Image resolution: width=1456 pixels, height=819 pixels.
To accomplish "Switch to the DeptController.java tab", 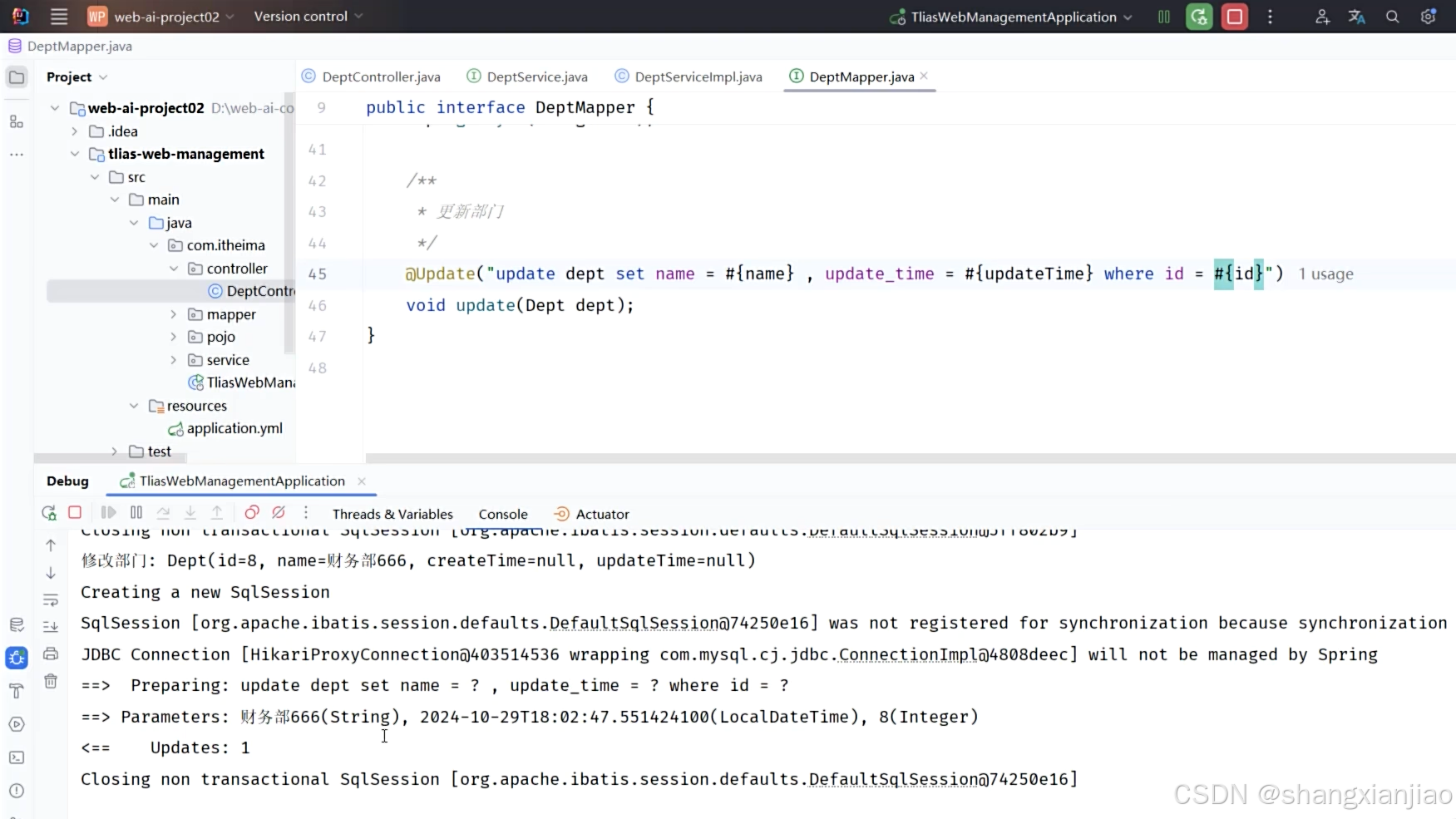I will pos(371,76).
